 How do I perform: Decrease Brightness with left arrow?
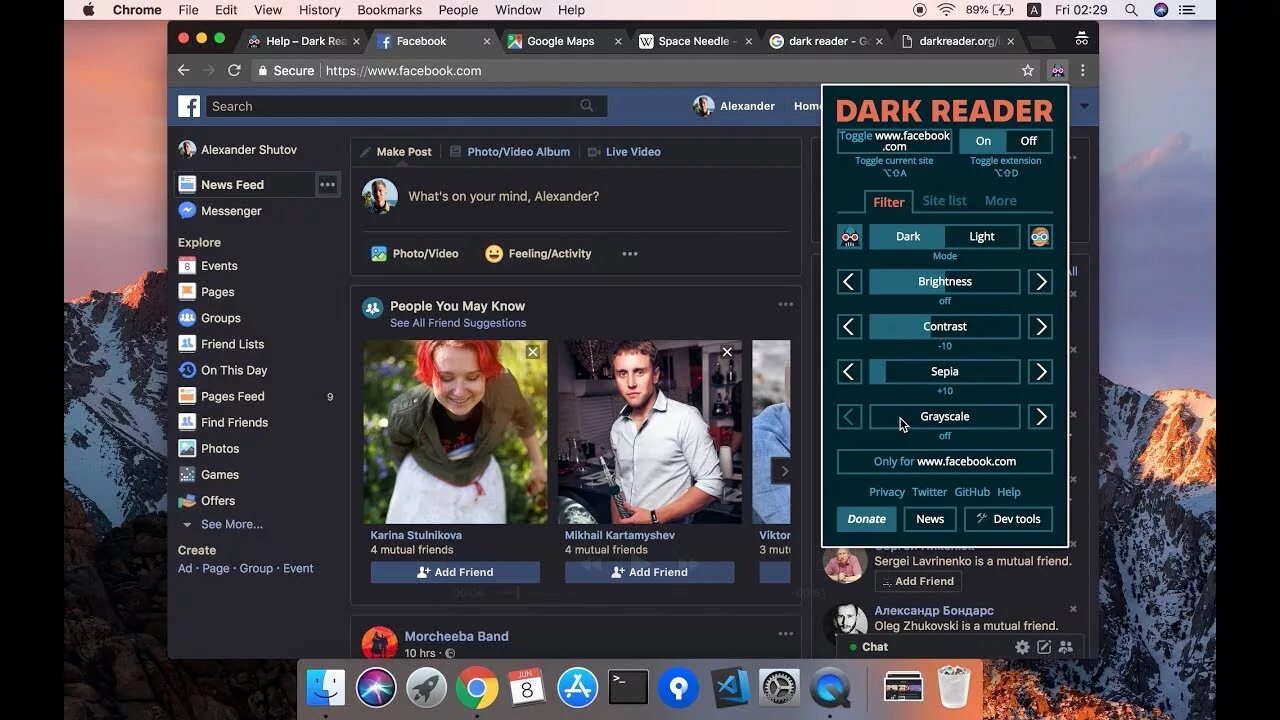(850, 282)
